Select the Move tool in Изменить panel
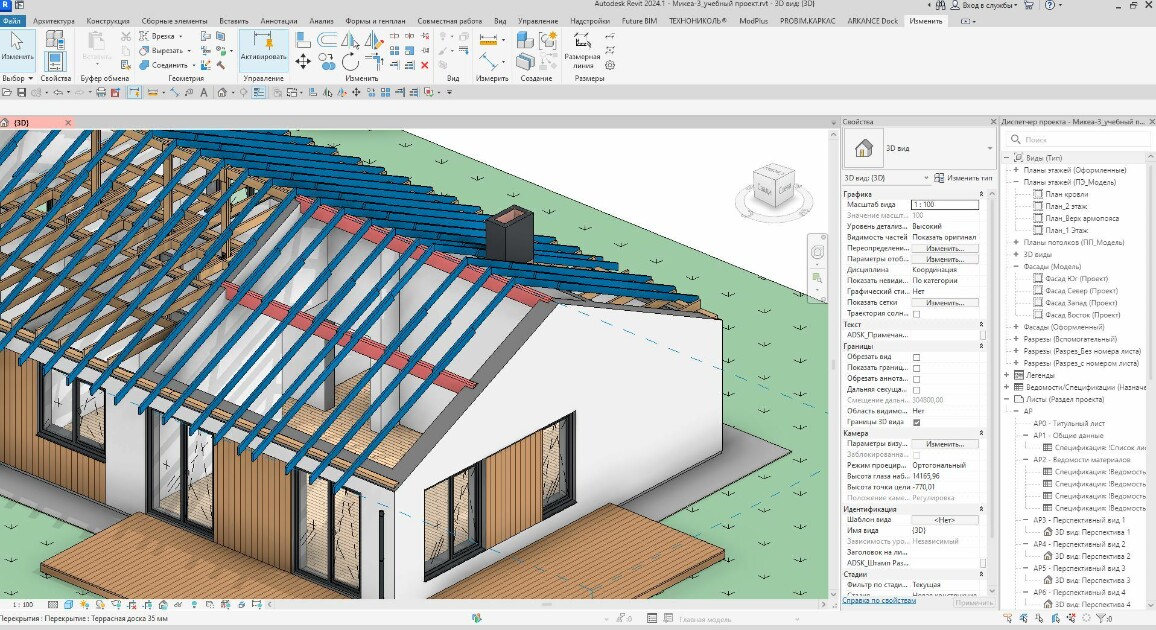The width and height of the screenshot is (1156, 630). pos(303,62)
